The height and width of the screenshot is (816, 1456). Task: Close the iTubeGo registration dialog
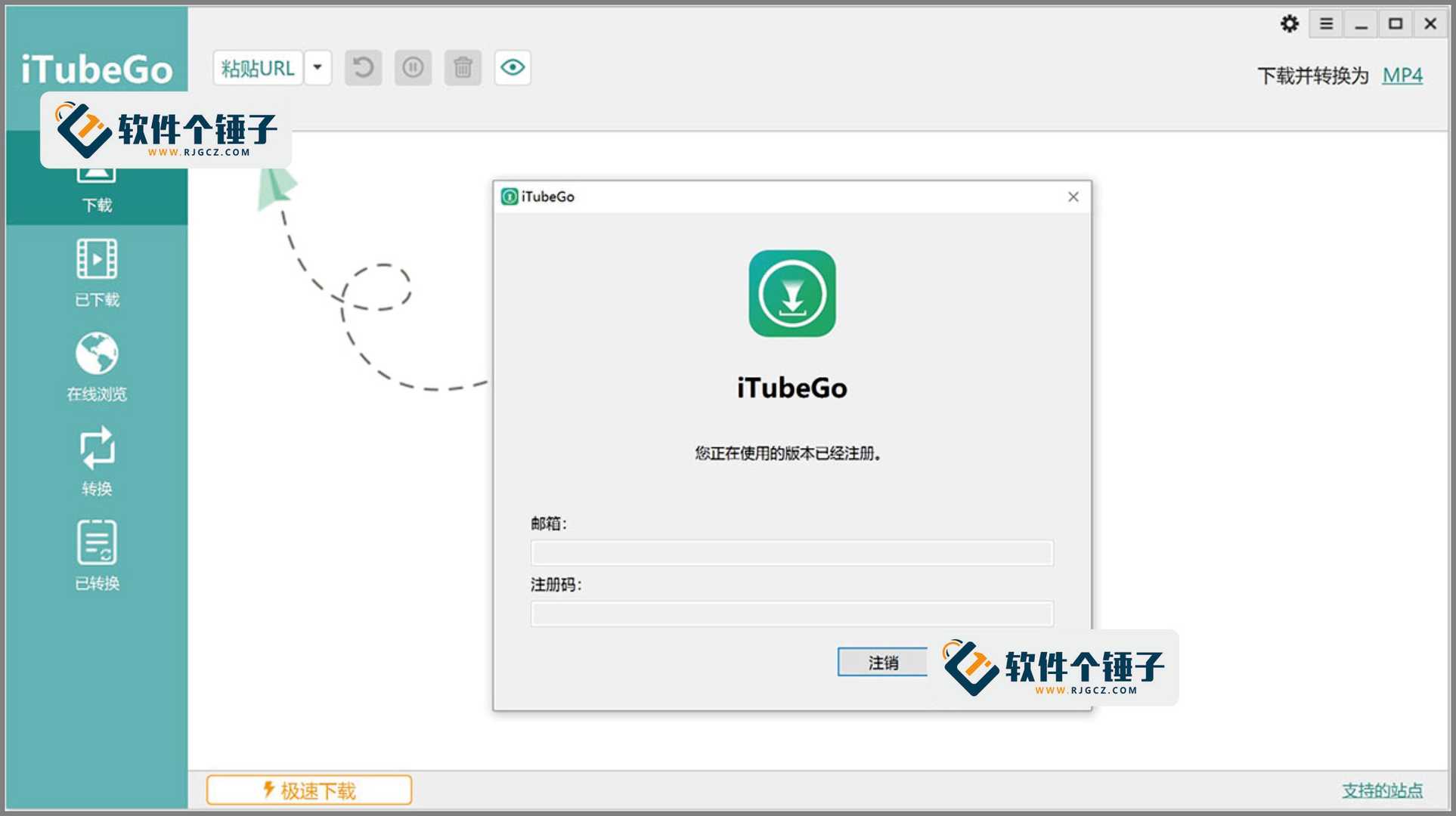coord(1073,197)
